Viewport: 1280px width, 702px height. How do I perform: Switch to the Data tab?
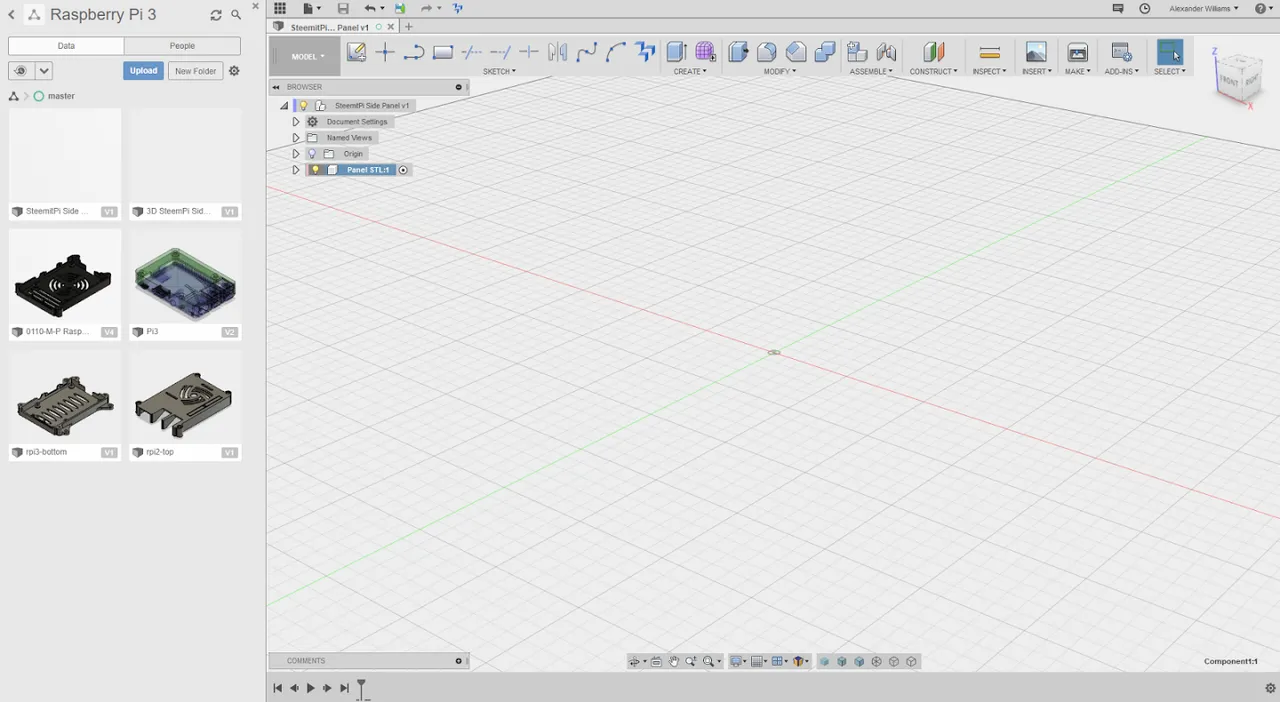click(66, 46)
